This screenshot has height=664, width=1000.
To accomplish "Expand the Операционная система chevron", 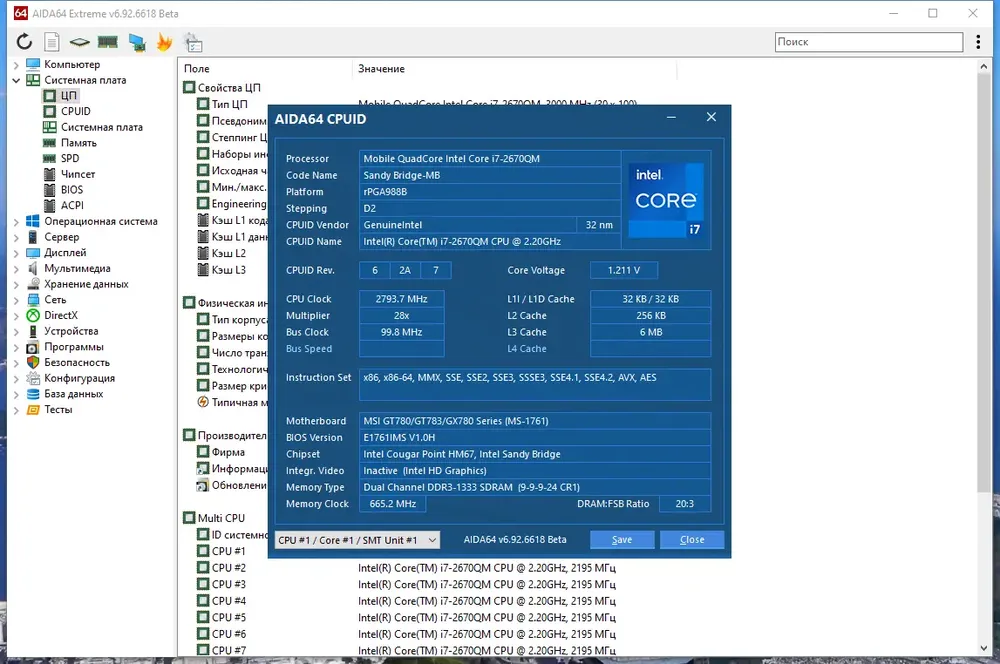I will 16,222.
